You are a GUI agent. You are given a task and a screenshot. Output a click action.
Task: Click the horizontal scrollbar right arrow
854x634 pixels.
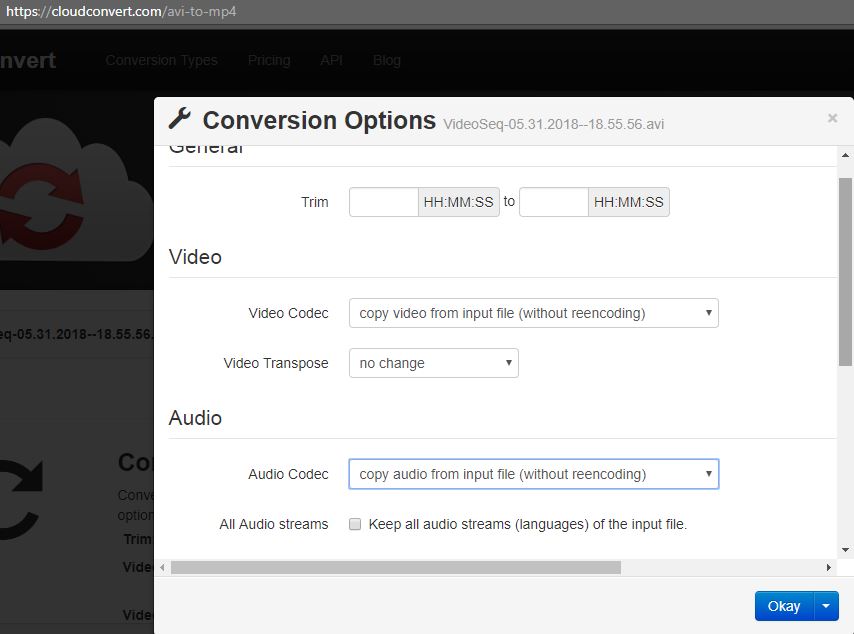[828, 567]
